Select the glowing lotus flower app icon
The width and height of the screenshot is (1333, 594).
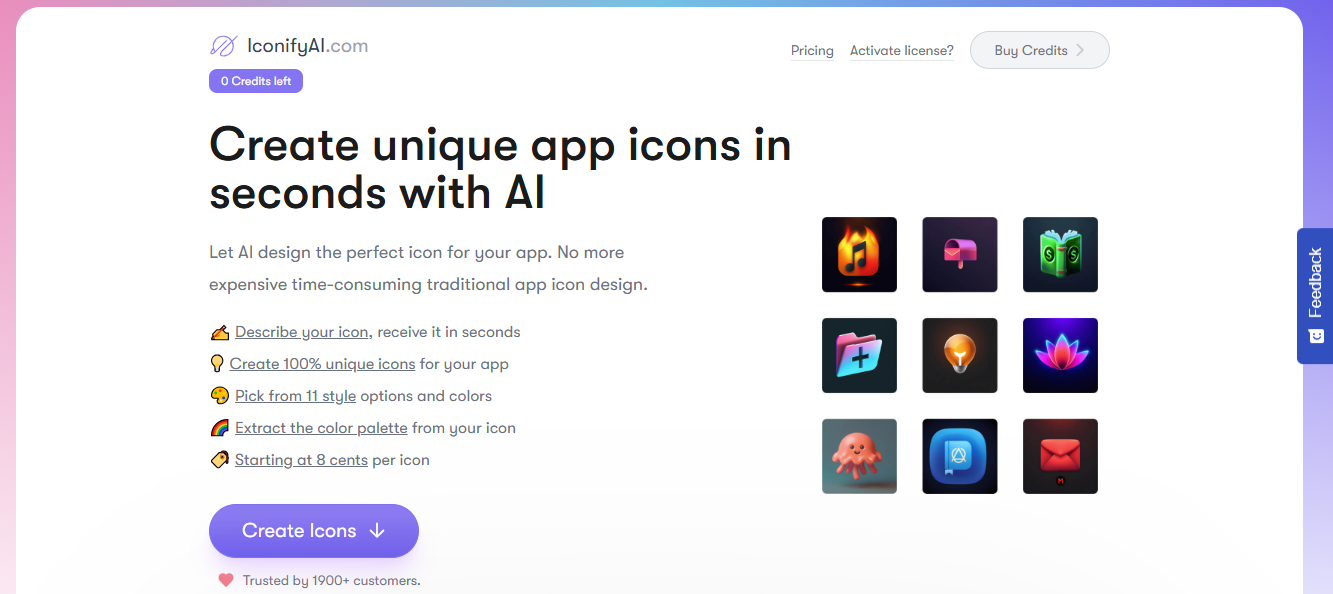click(1060, 356)
